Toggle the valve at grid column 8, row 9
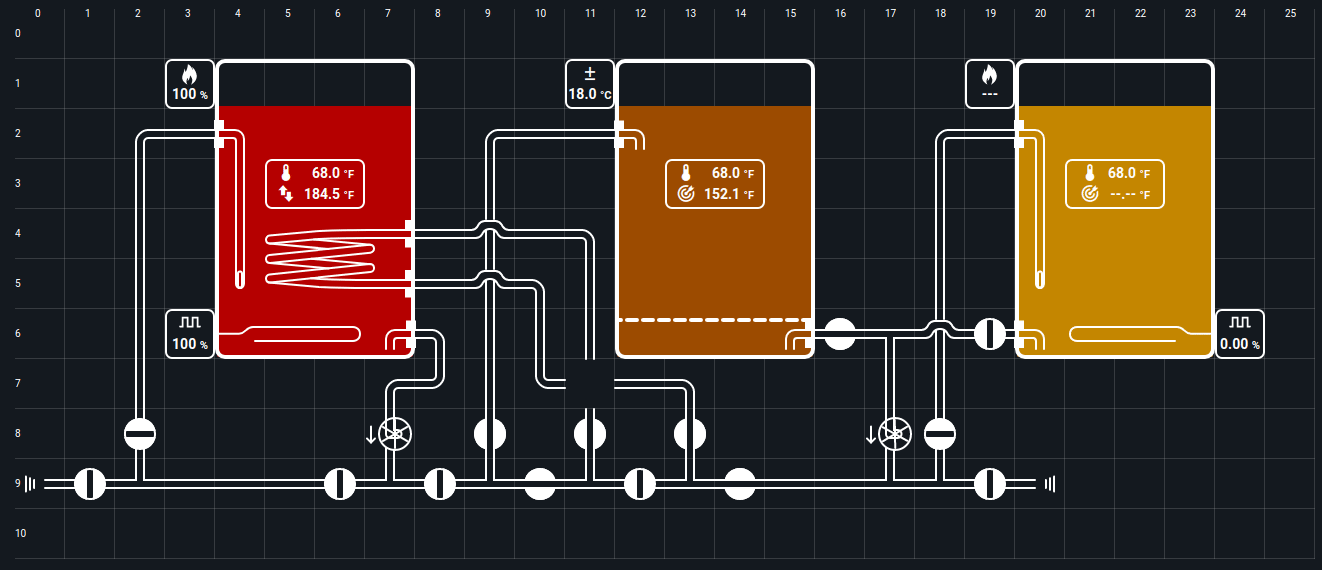Image resolution: width=1322 pixels, height=570 pixels. click(440, 484)
